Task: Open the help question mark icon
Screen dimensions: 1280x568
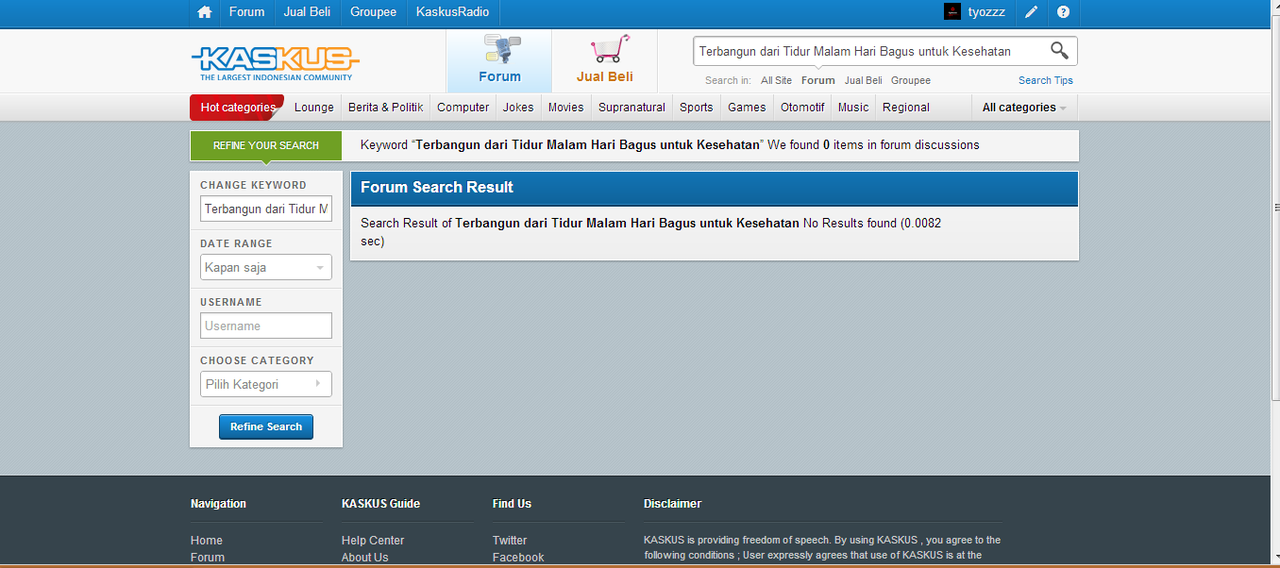Action: click(x=1063, y=12)
